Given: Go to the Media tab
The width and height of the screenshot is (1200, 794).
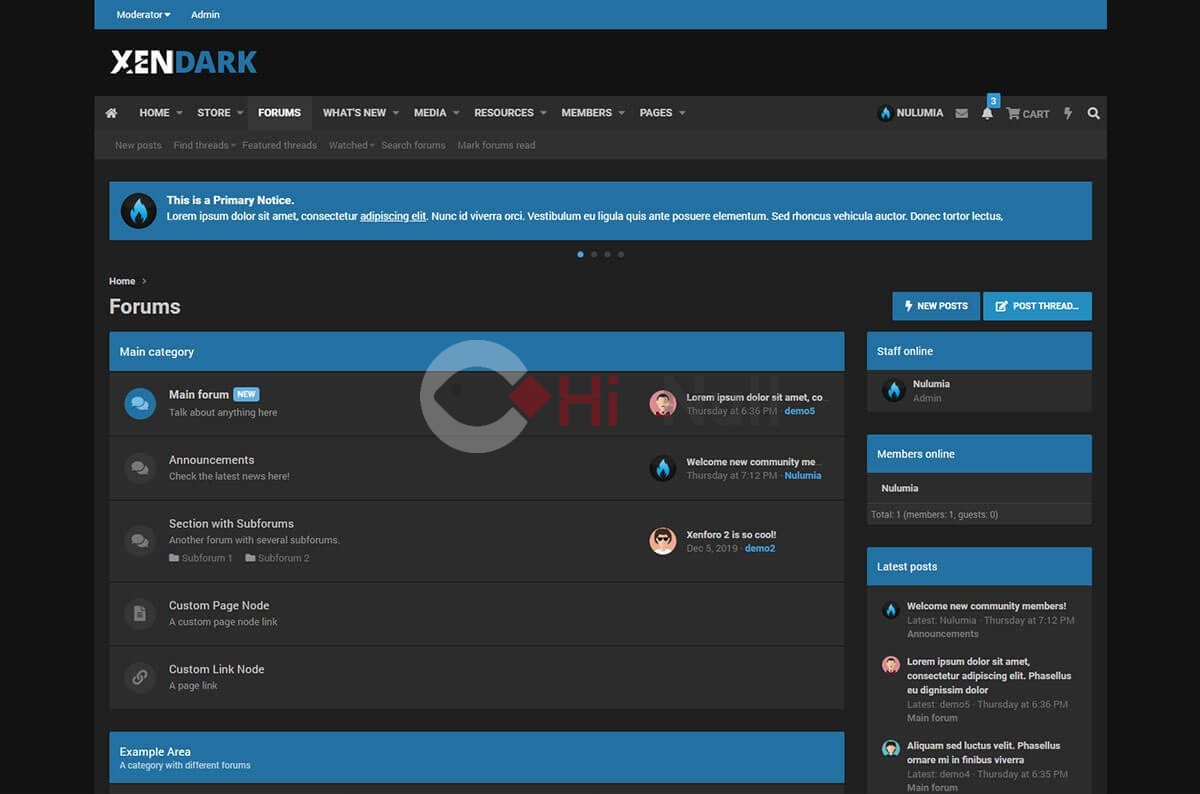Looking at the screenshot, I should (x=430, y=113).
